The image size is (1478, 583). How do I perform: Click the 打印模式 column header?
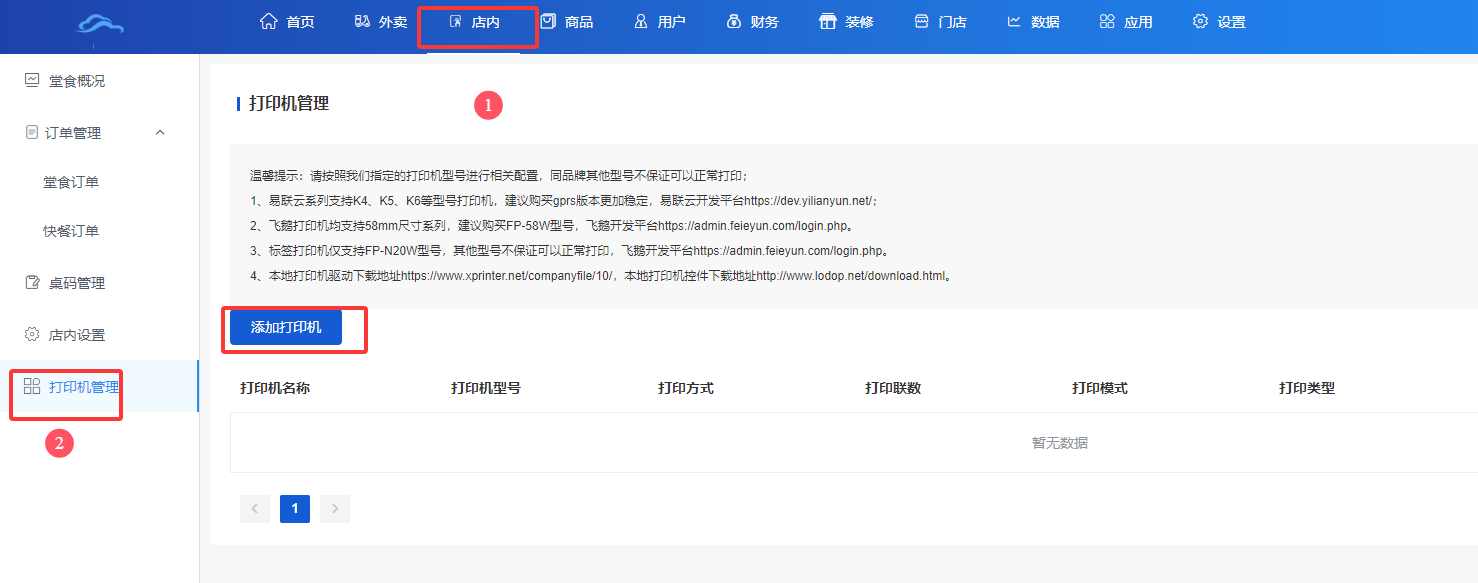pyautogui.click(x=1100, y=388)
